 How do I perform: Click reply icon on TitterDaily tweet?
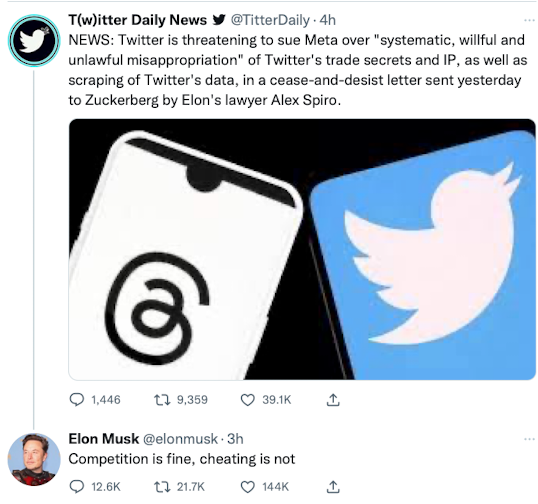click(x=77, y=400)
